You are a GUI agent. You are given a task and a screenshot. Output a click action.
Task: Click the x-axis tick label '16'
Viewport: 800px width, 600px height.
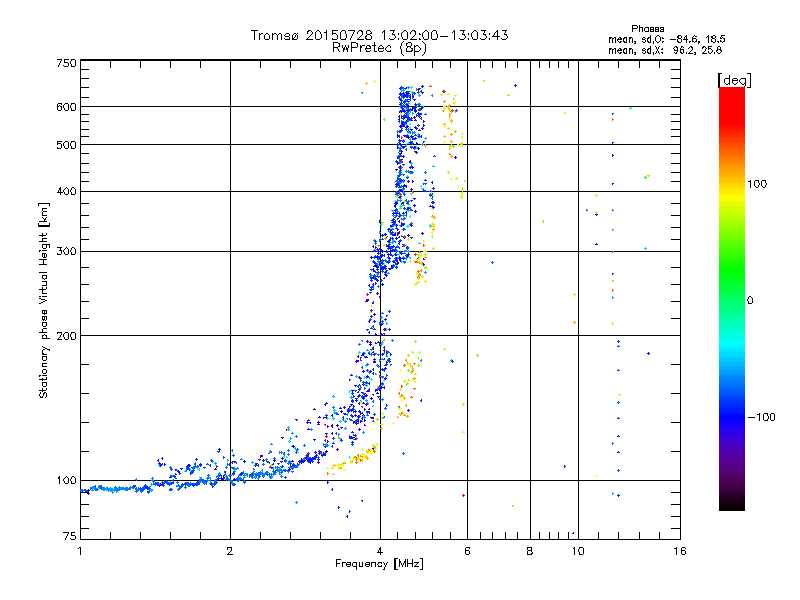pos(680,551)
